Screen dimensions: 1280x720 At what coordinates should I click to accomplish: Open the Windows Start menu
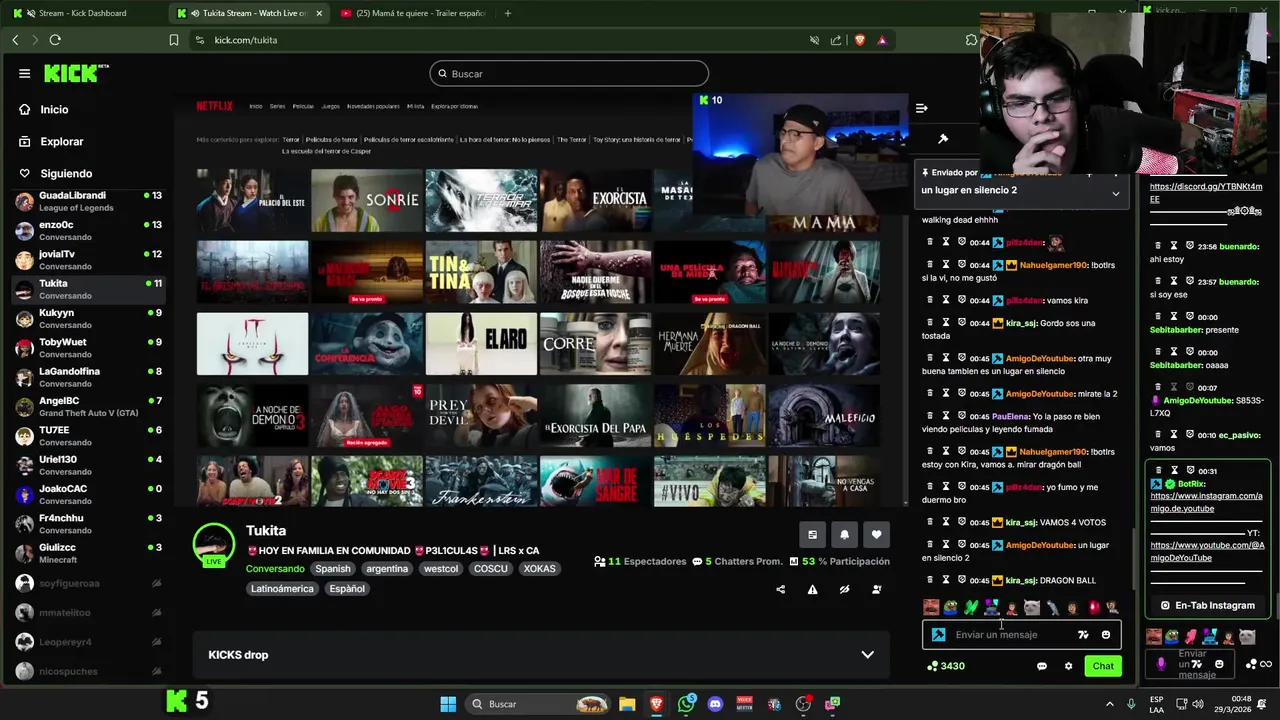tap(448, 704)
